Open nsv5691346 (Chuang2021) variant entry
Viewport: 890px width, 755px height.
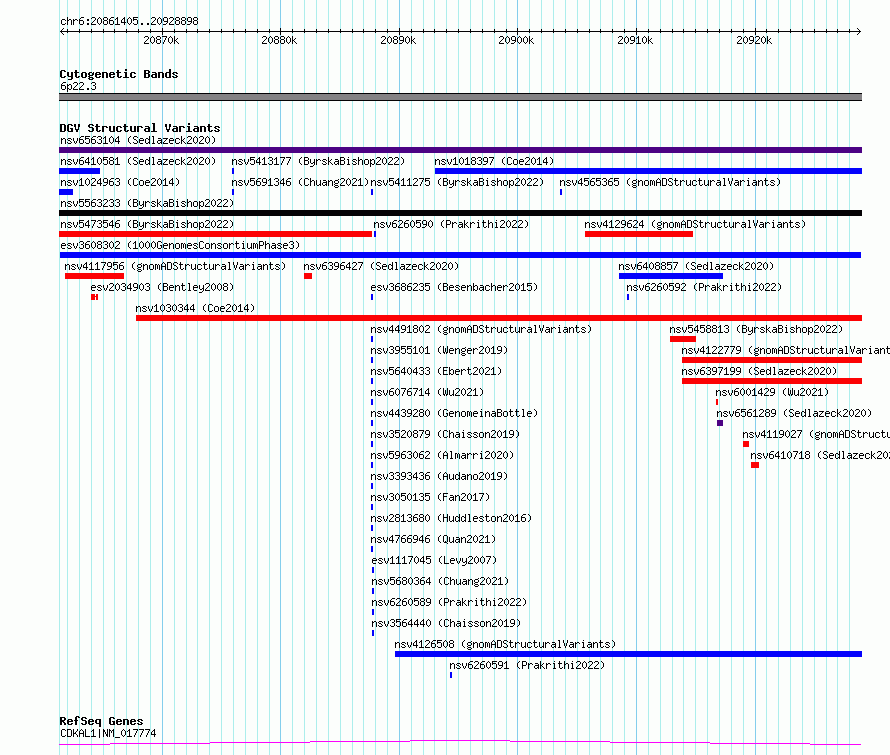(300, 182)
